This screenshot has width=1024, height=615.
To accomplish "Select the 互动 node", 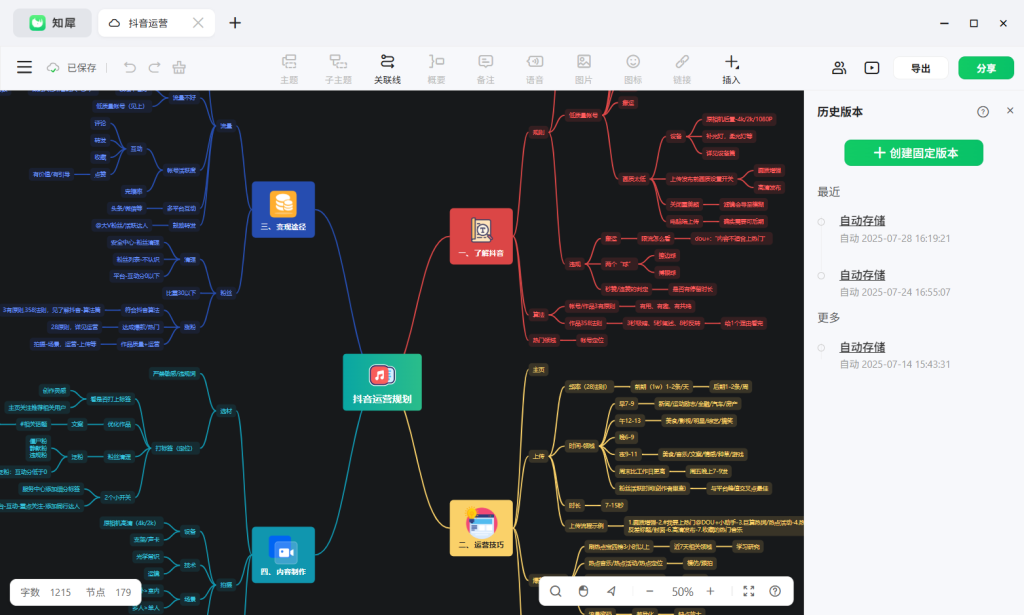I will coord(136,149).
